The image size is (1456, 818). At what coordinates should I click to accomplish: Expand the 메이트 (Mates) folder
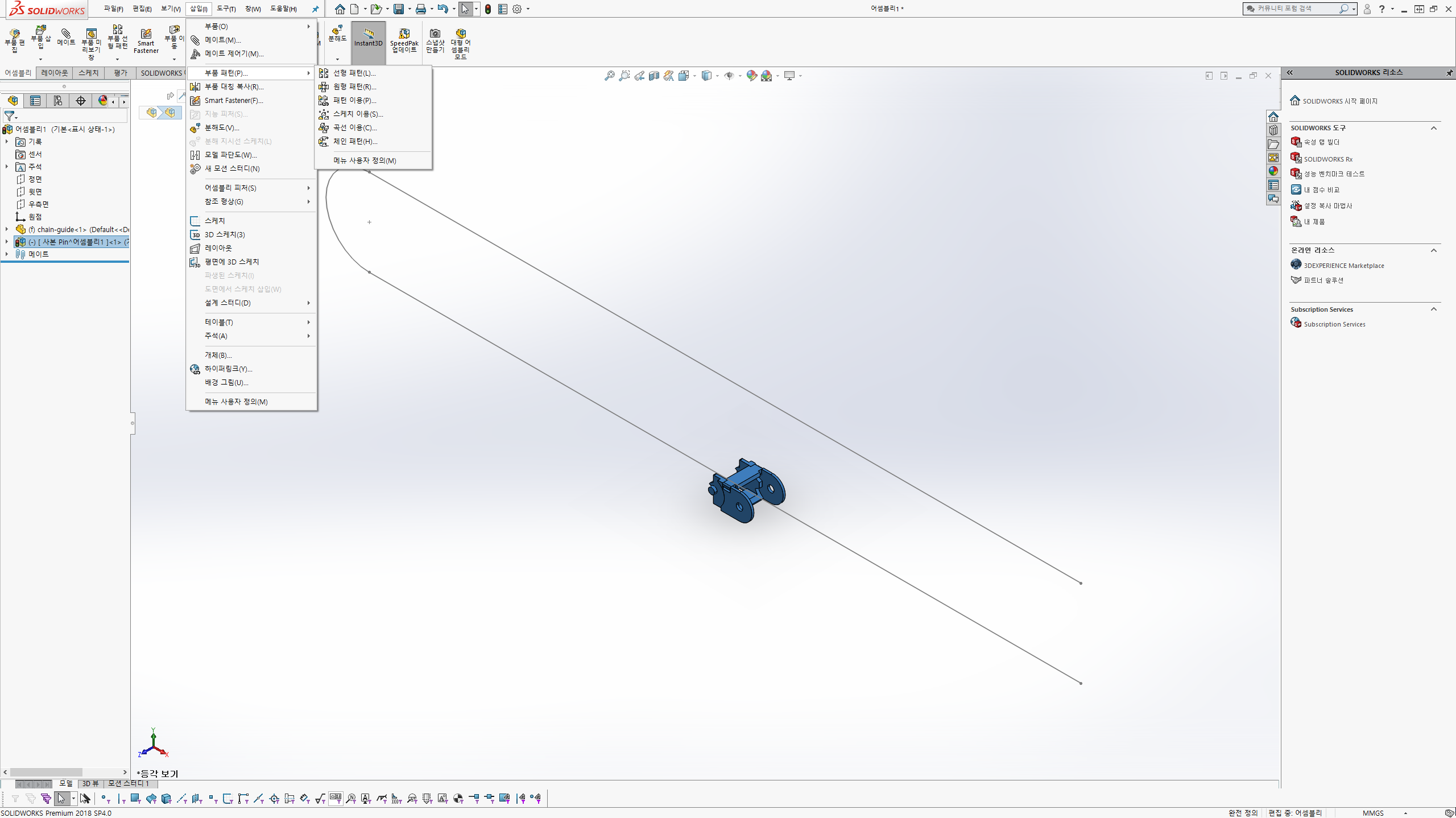click(7, 254)
